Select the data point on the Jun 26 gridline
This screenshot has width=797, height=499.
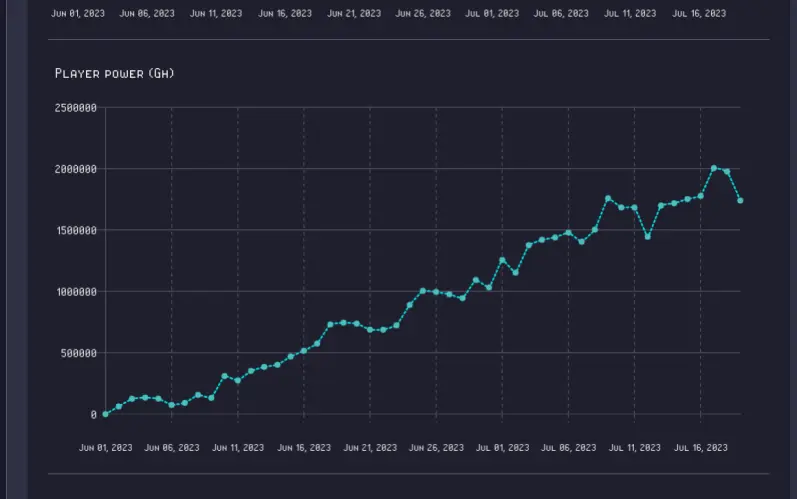(x=436, y=292)
